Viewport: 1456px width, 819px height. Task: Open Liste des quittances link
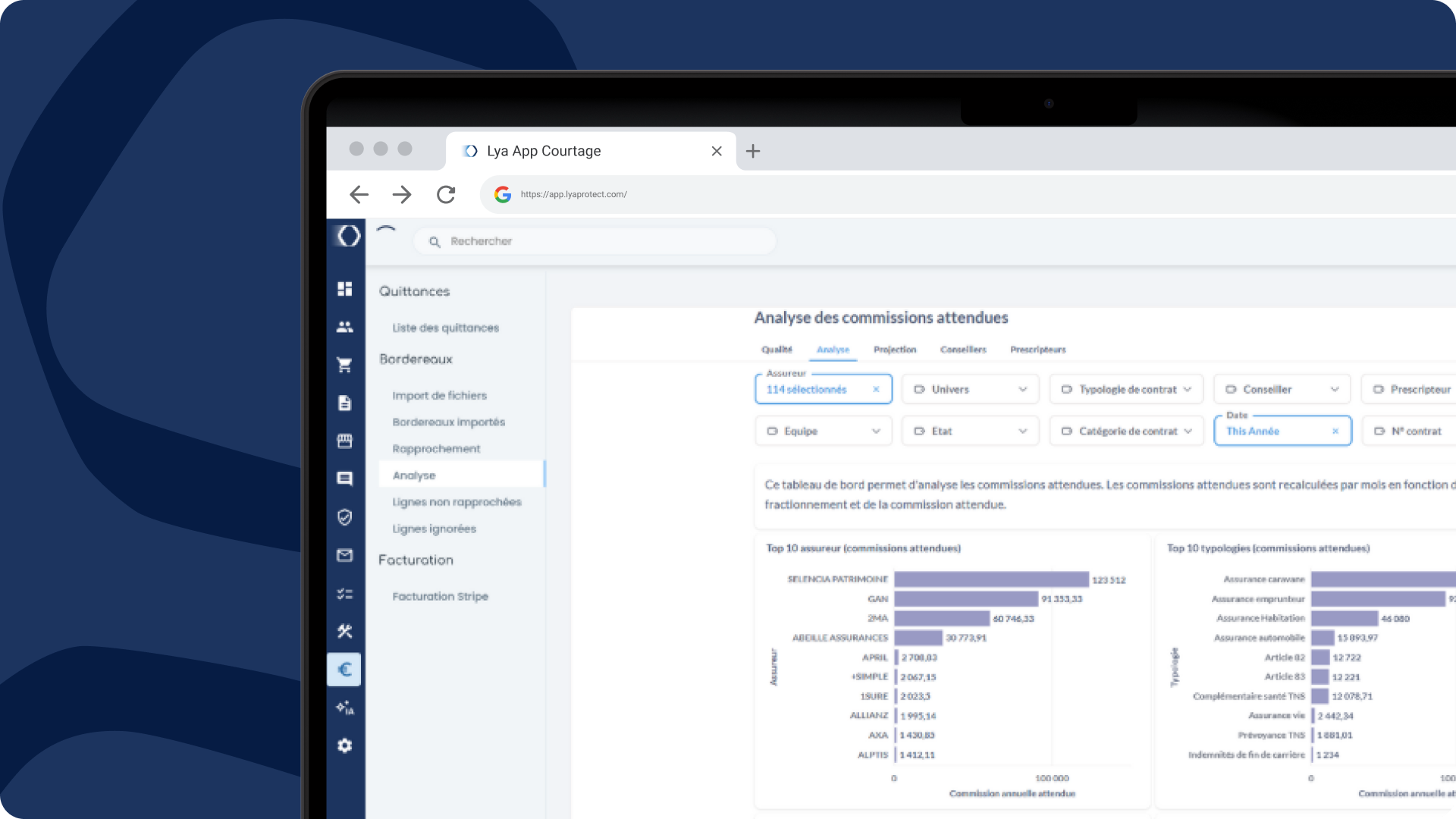click(445, 328)
